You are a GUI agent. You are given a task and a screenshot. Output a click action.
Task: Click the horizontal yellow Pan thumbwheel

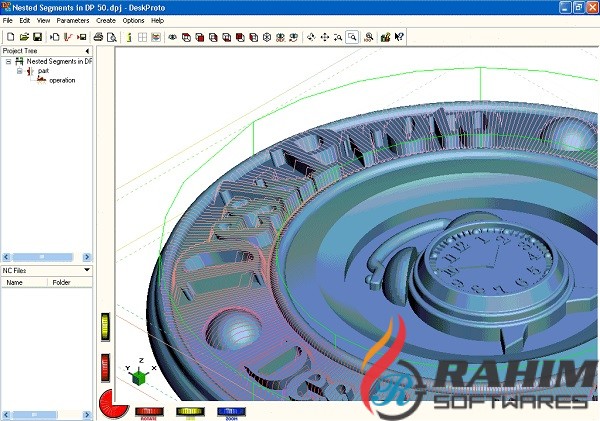[190, 412]
